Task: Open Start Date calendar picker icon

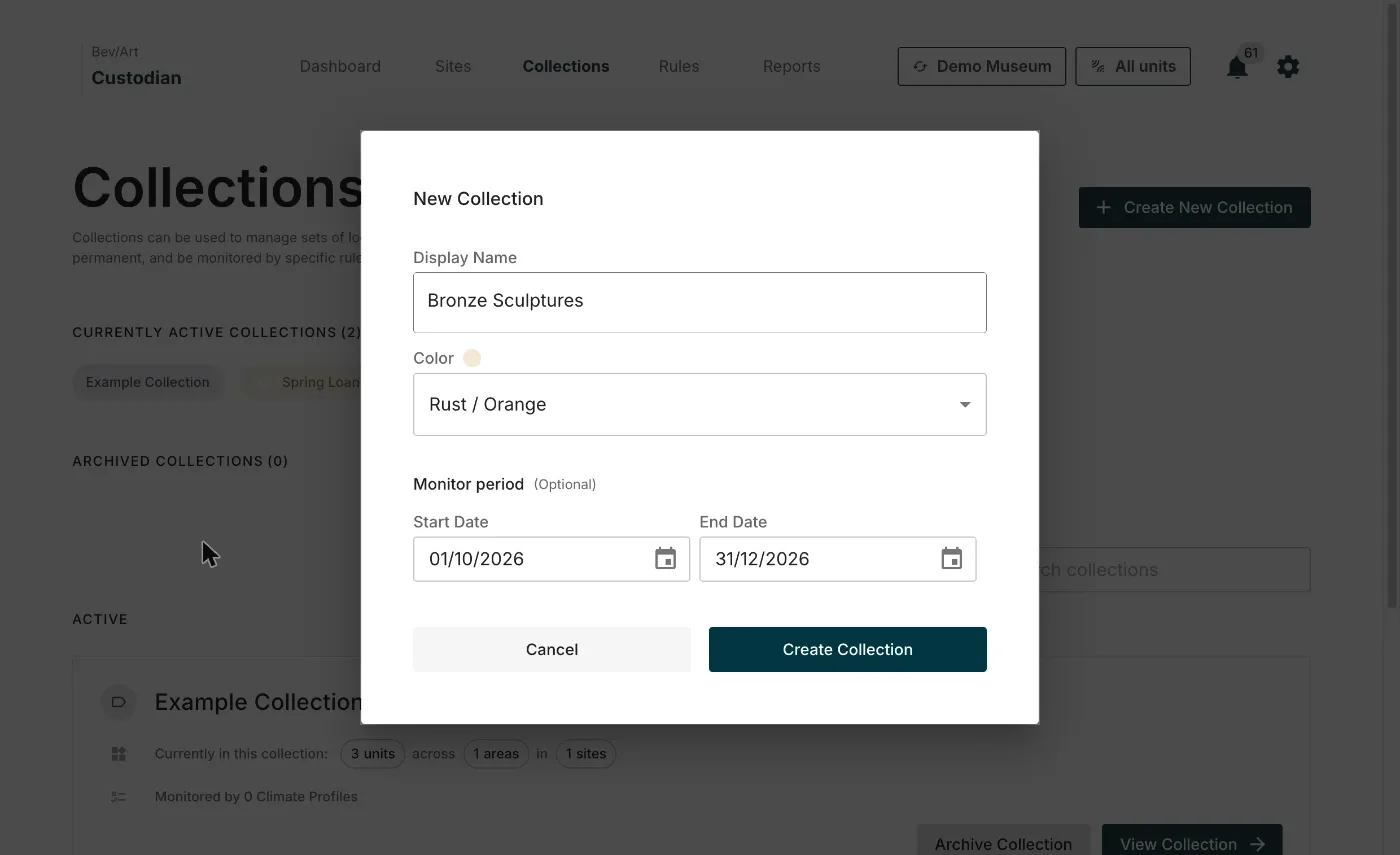Action: click(x=665, y=559)
